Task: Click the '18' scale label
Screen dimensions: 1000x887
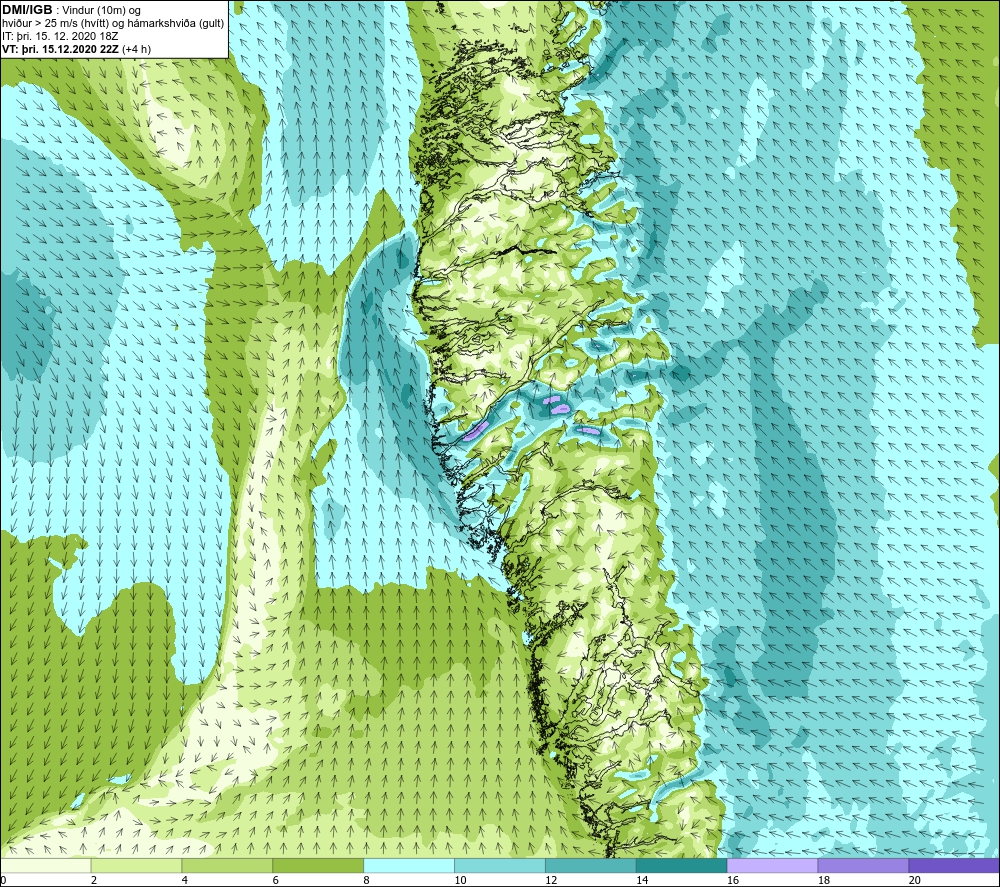Action: click(x=824, y=880)
